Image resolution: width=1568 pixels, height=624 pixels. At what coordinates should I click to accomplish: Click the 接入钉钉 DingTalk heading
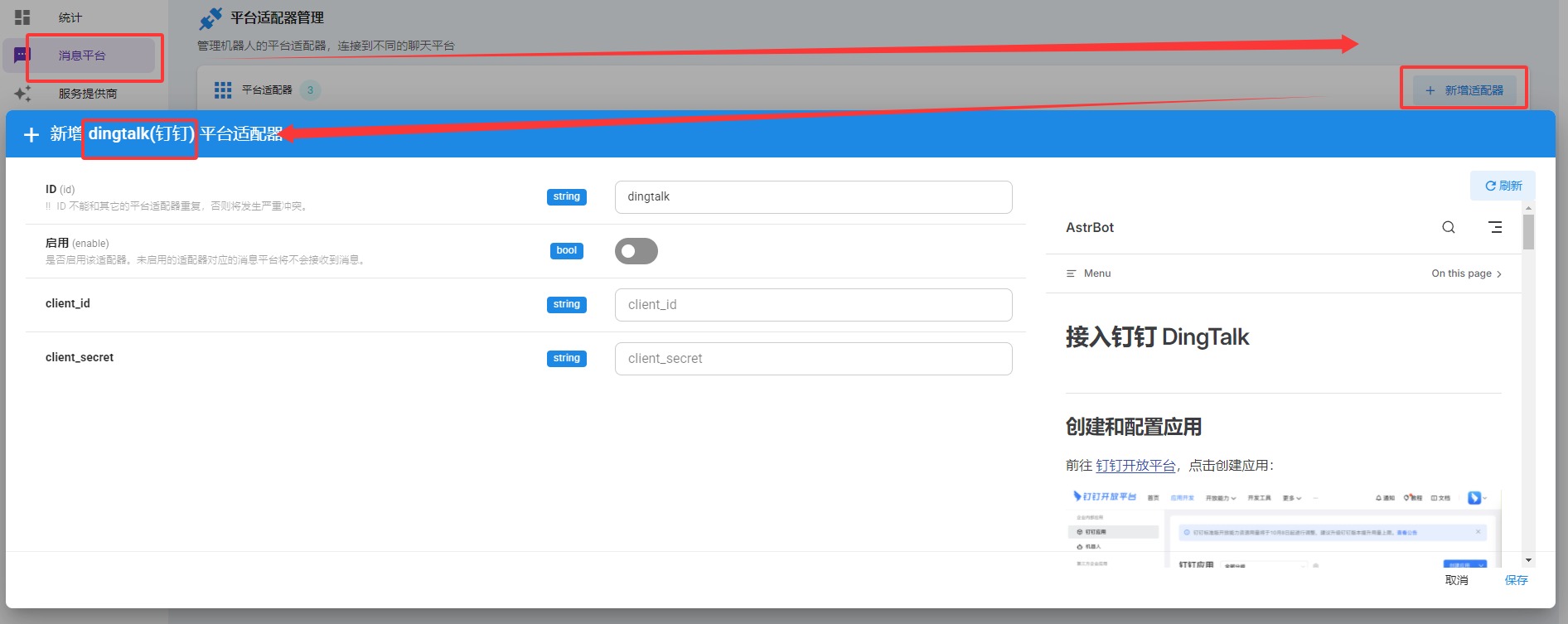1157,337
